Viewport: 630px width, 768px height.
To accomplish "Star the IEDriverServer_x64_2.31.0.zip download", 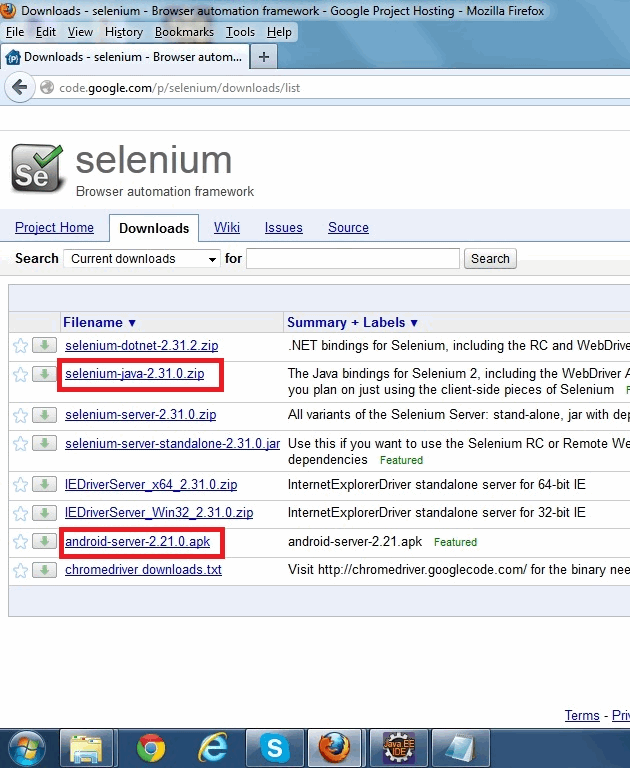I will (x=21, y=485).
